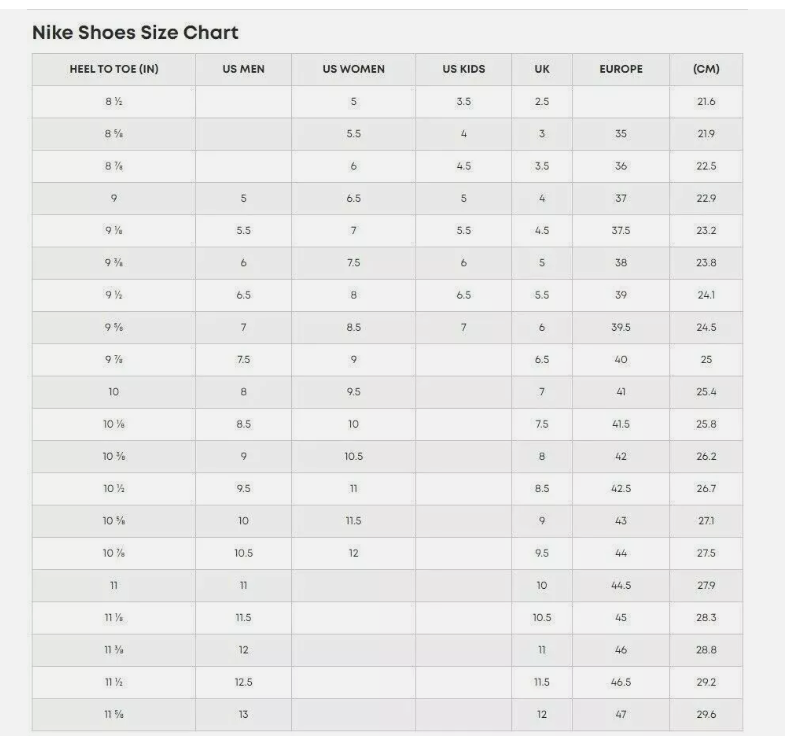Select the Europe size 39.5 cell

pos(621,328)
